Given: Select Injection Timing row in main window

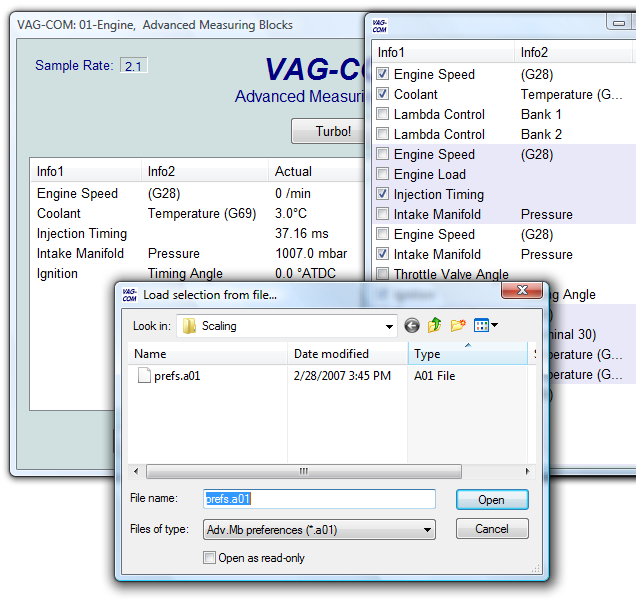Looking at the screenshot, I should [x=197, y=233].
